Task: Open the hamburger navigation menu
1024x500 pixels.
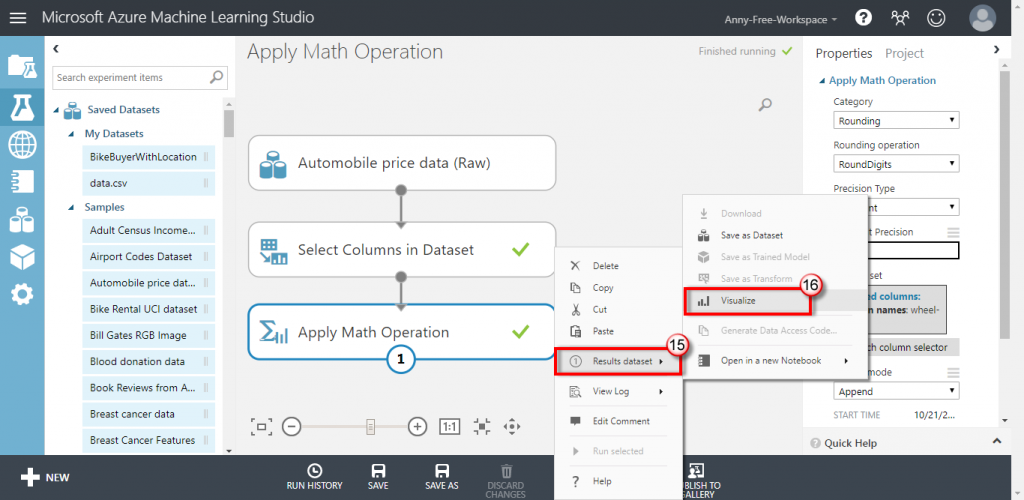Action: pos(18,18)
